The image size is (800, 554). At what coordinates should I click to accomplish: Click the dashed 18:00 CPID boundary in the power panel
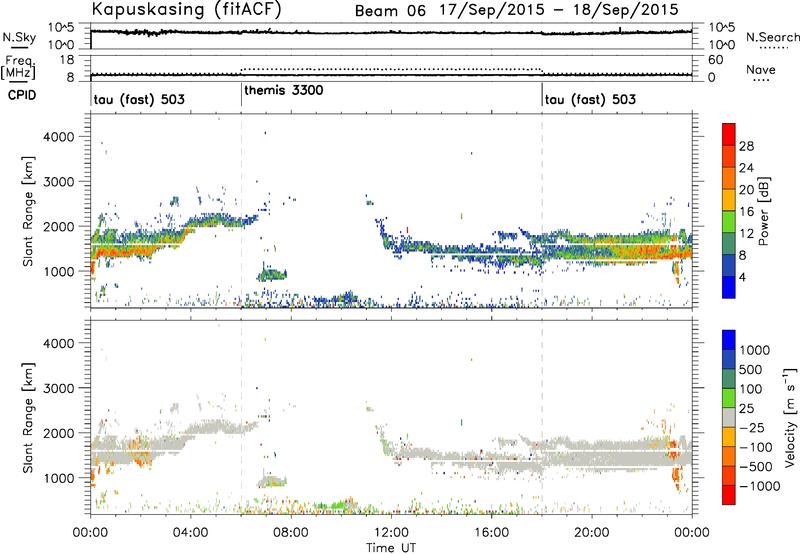point(542,210)
